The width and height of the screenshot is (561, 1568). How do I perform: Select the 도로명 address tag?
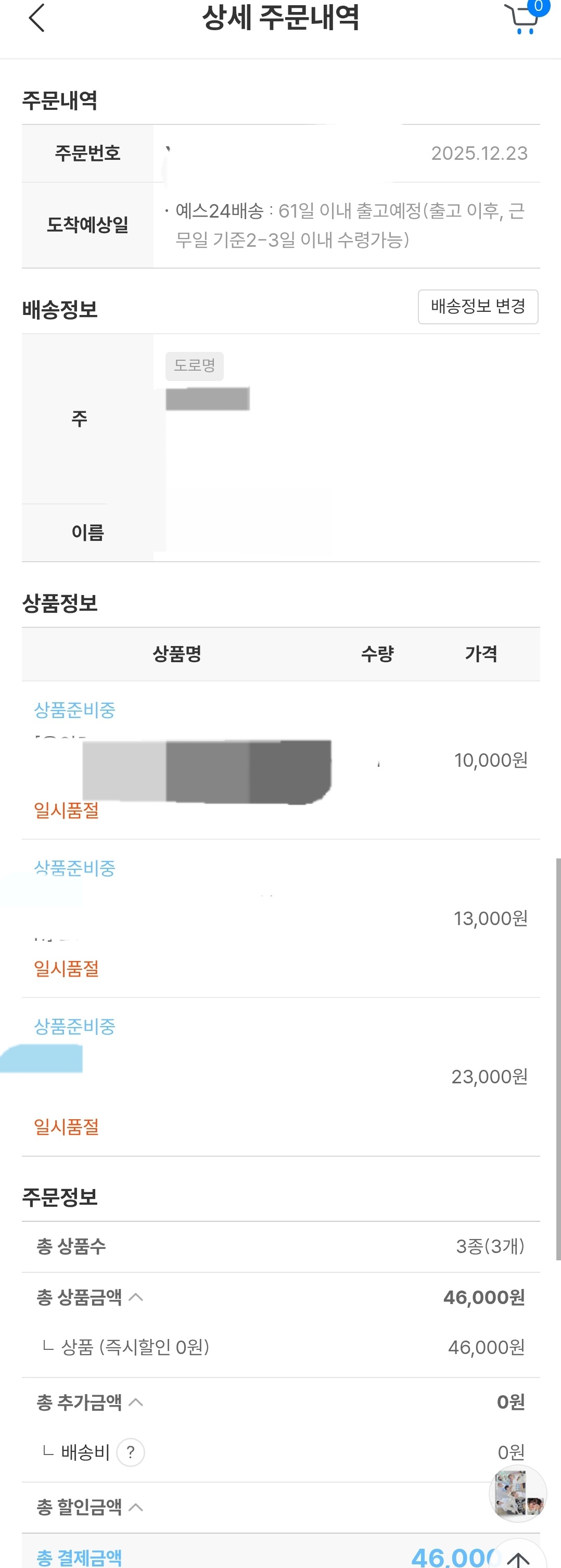[x=194, y=365]
